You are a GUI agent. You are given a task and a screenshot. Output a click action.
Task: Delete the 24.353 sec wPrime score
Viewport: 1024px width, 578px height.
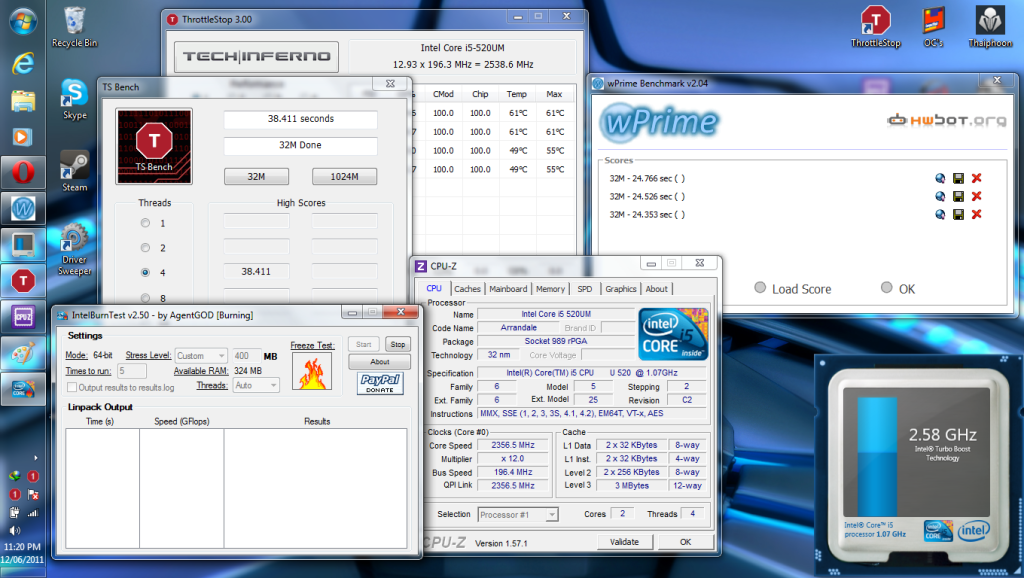[x=976, y=214]
